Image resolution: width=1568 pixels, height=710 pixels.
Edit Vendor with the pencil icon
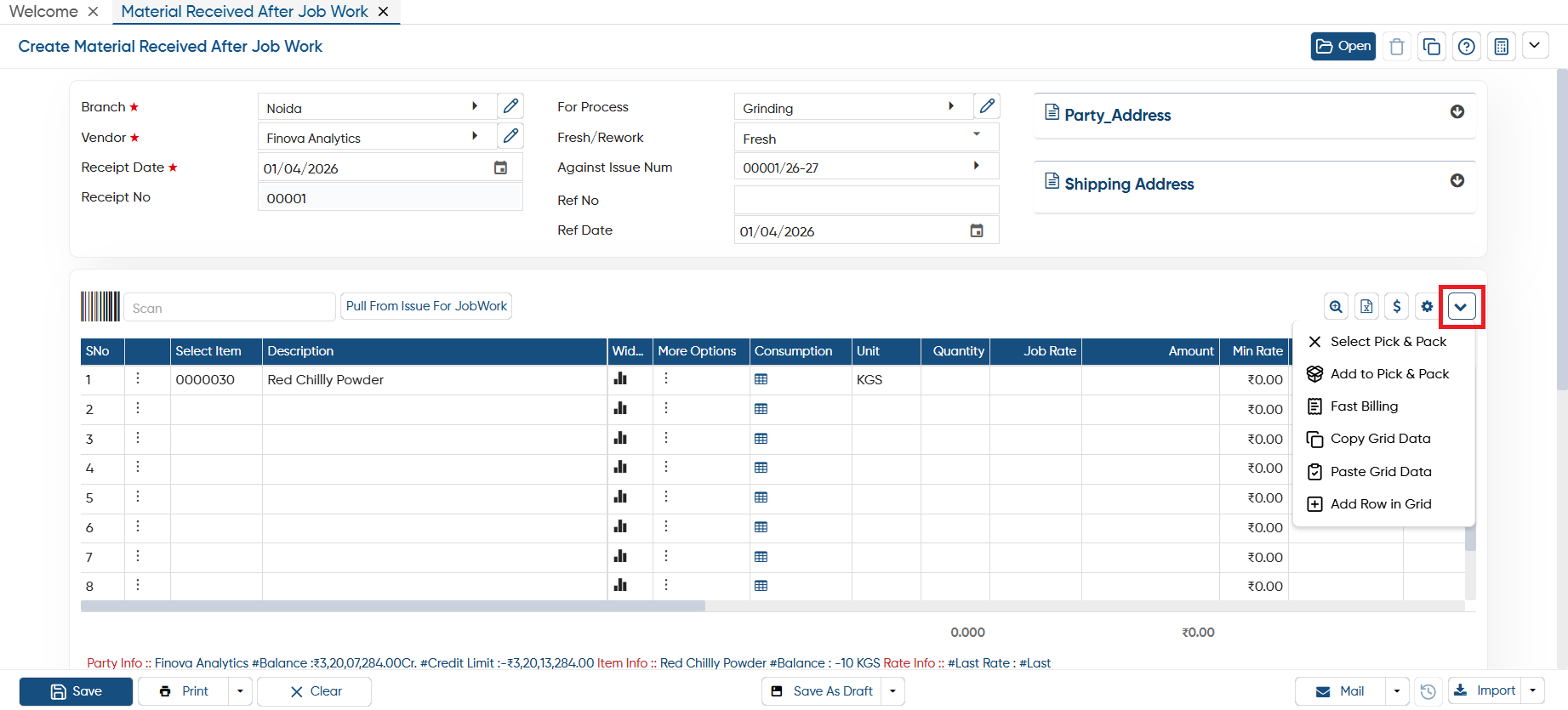click(510, 136)
